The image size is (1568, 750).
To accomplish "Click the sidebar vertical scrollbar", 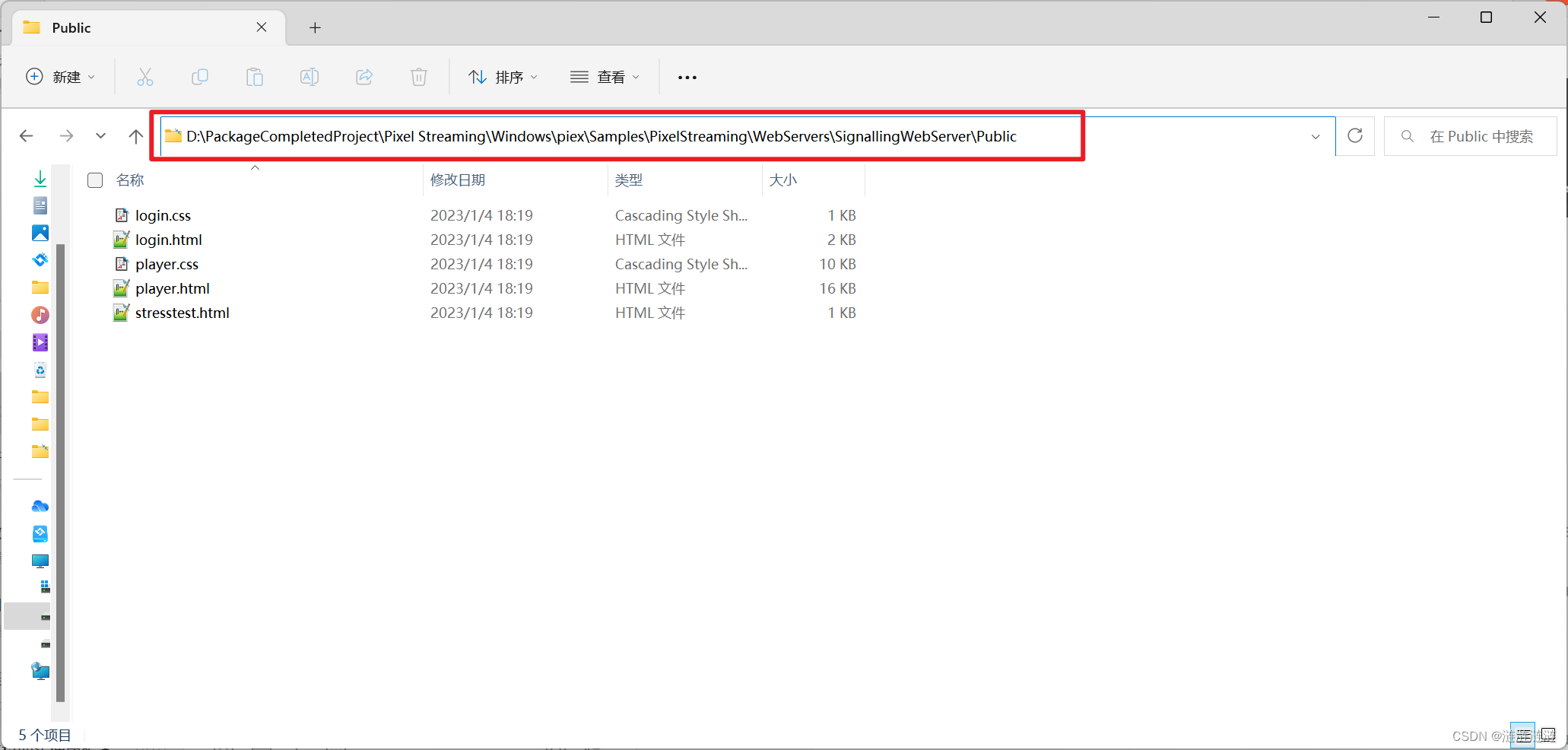I will (x=61, y=473).
